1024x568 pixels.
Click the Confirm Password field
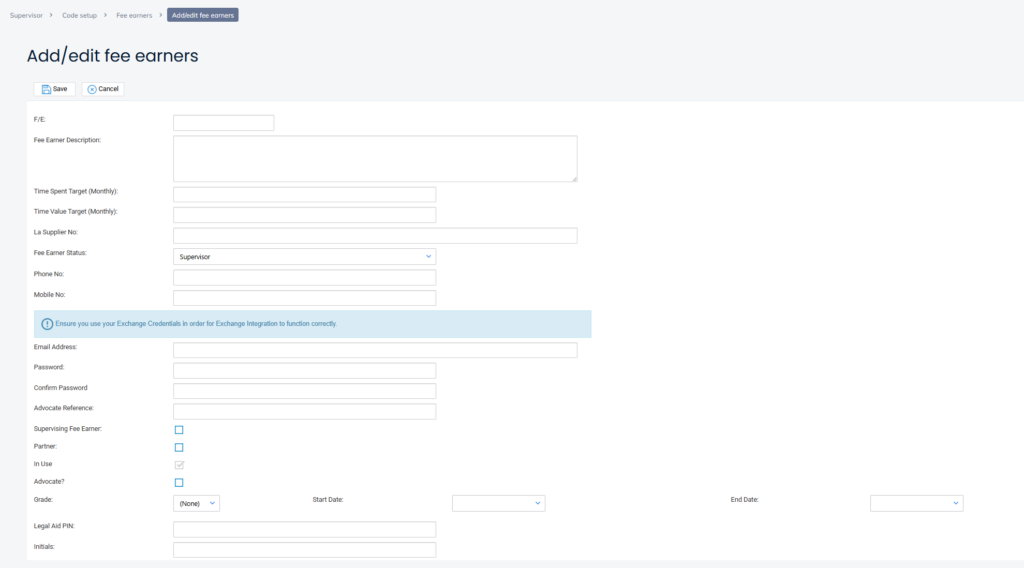304,391
